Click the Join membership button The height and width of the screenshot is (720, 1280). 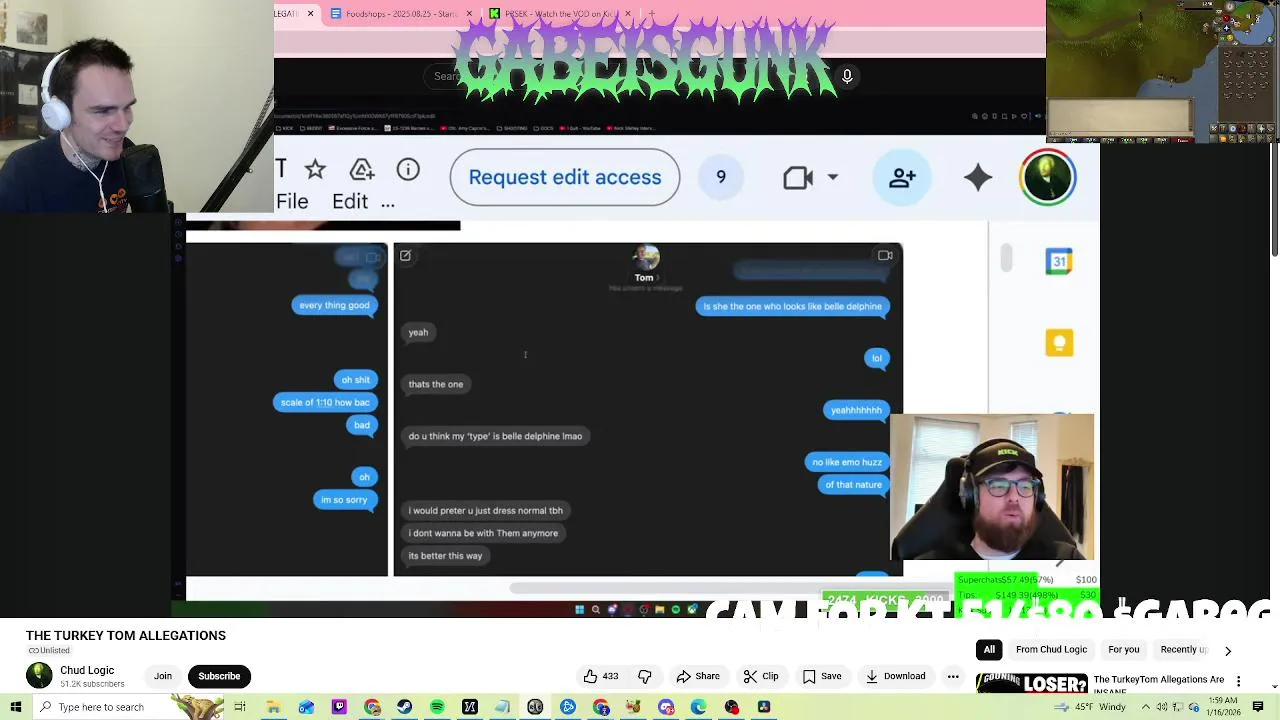163,676
